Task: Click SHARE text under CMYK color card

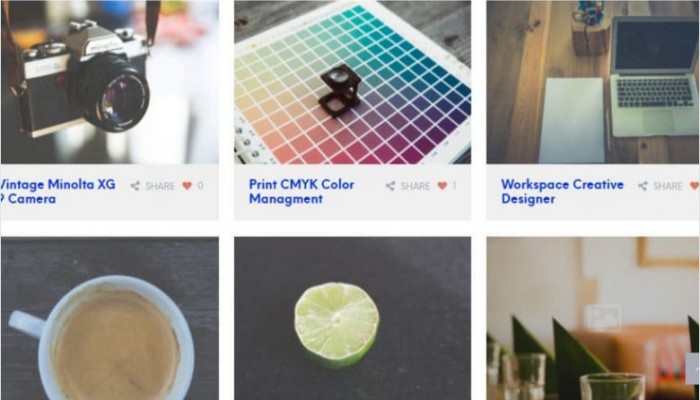Action: point(415,186)
